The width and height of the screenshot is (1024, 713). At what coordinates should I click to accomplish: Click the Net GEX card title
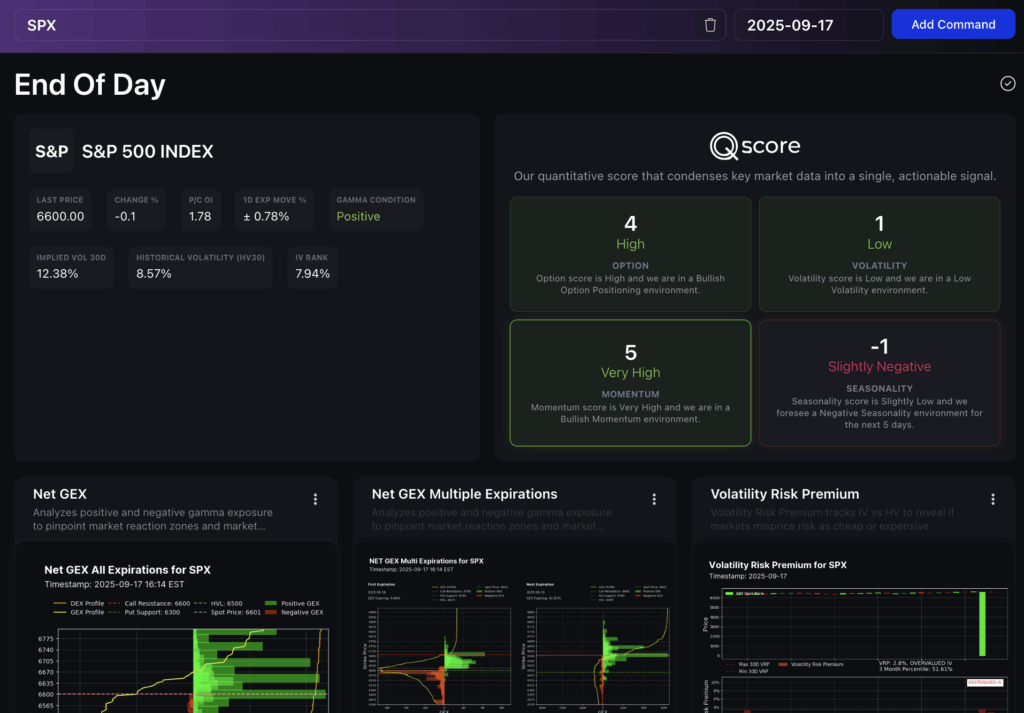(60, 494)
